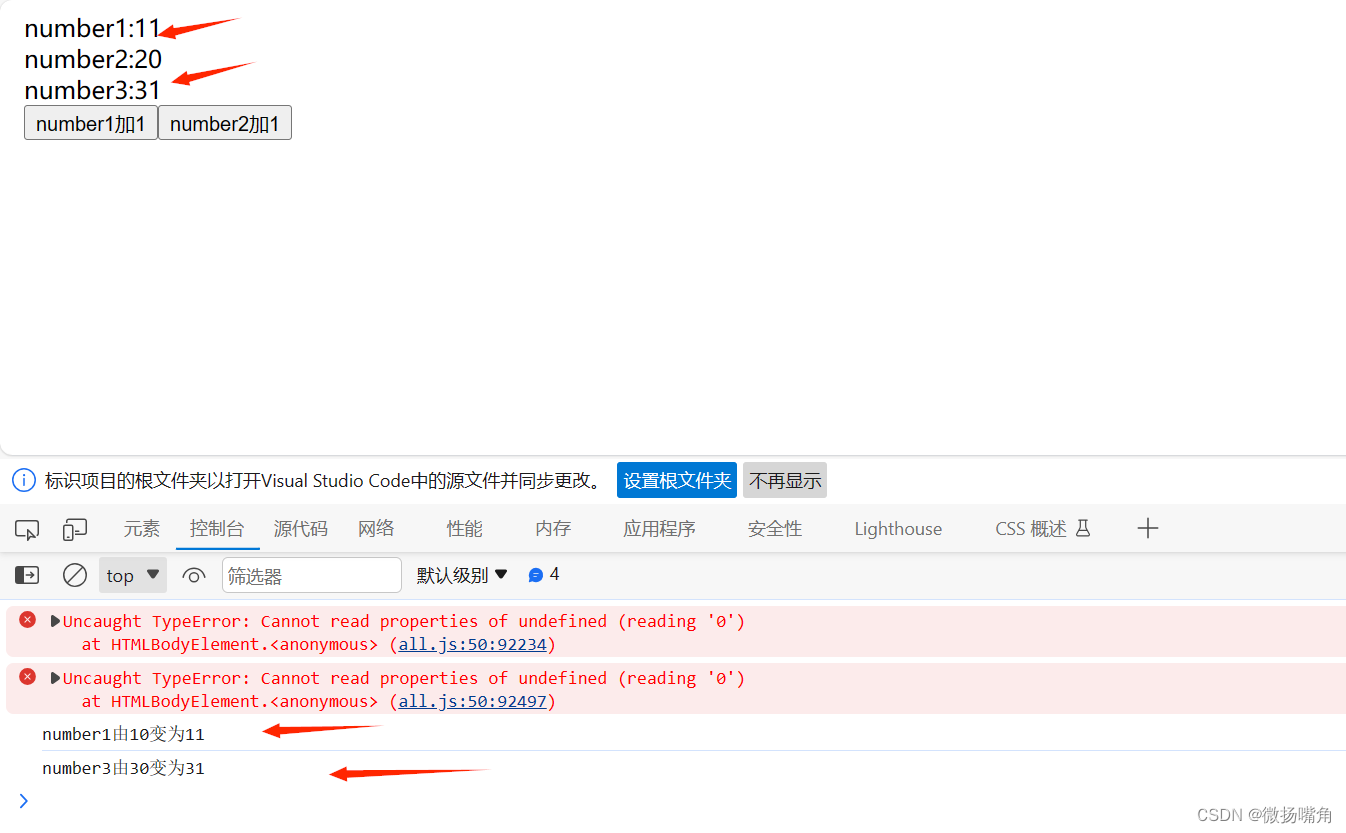Click the blue issues count icon
The height and width of the screenshot is (833, 1346).
coord(536,575)
